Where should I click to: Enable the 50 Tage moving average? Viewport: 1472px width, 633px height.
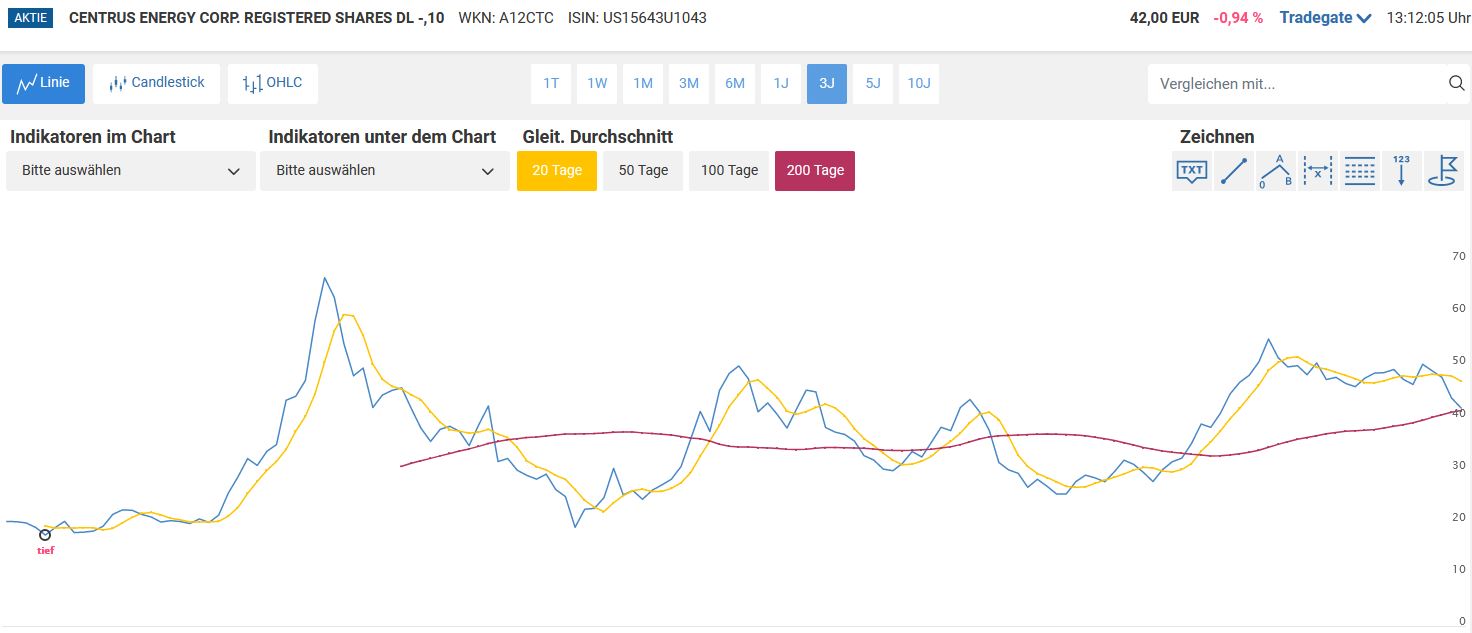[x=643, y=171]
